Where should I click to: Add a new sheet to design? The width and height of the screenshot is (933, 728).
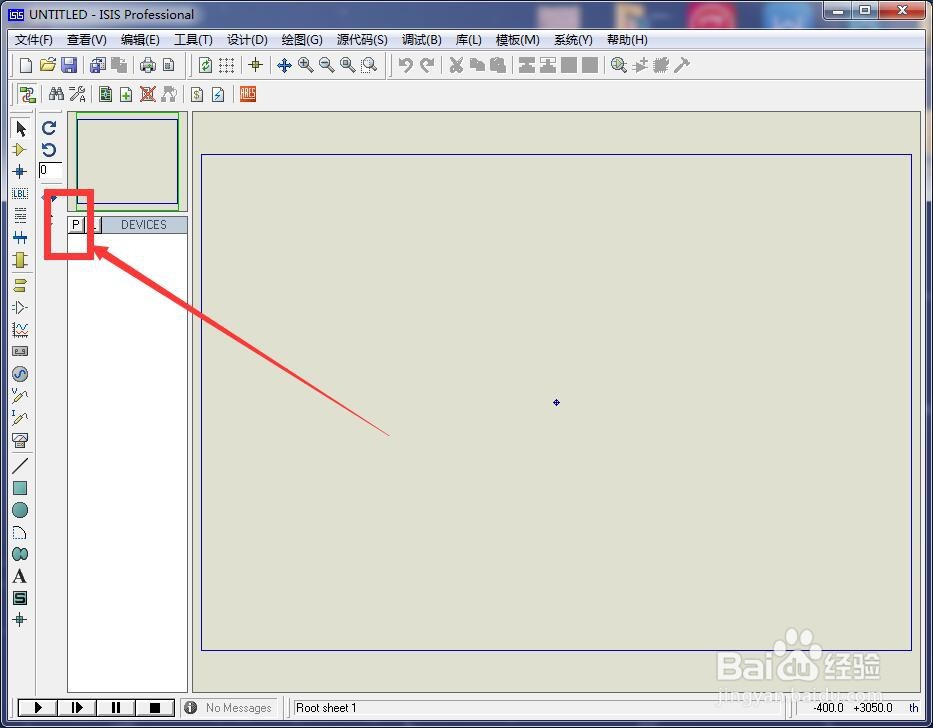[126, 94]
